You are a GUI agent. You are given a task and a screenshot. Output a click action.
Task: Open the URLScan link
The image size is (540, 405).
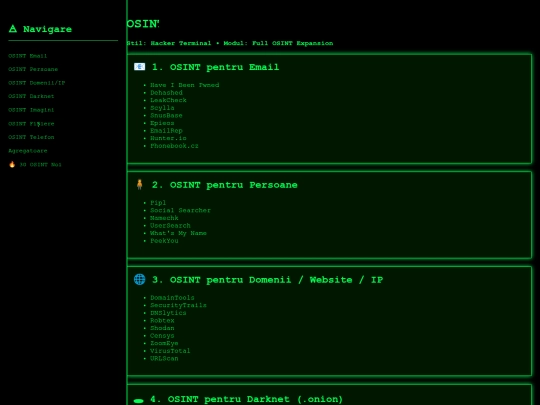click(164, 358)
